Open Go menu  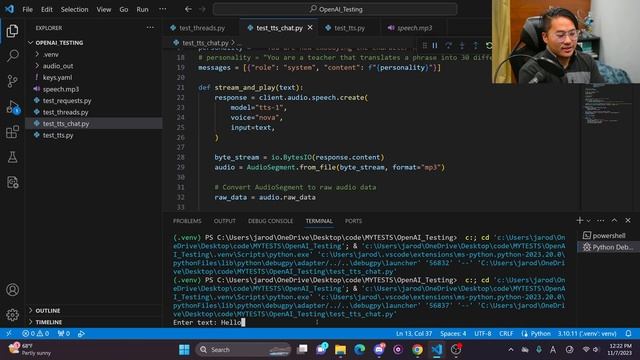pyautogui.click(x=124, y=9)
